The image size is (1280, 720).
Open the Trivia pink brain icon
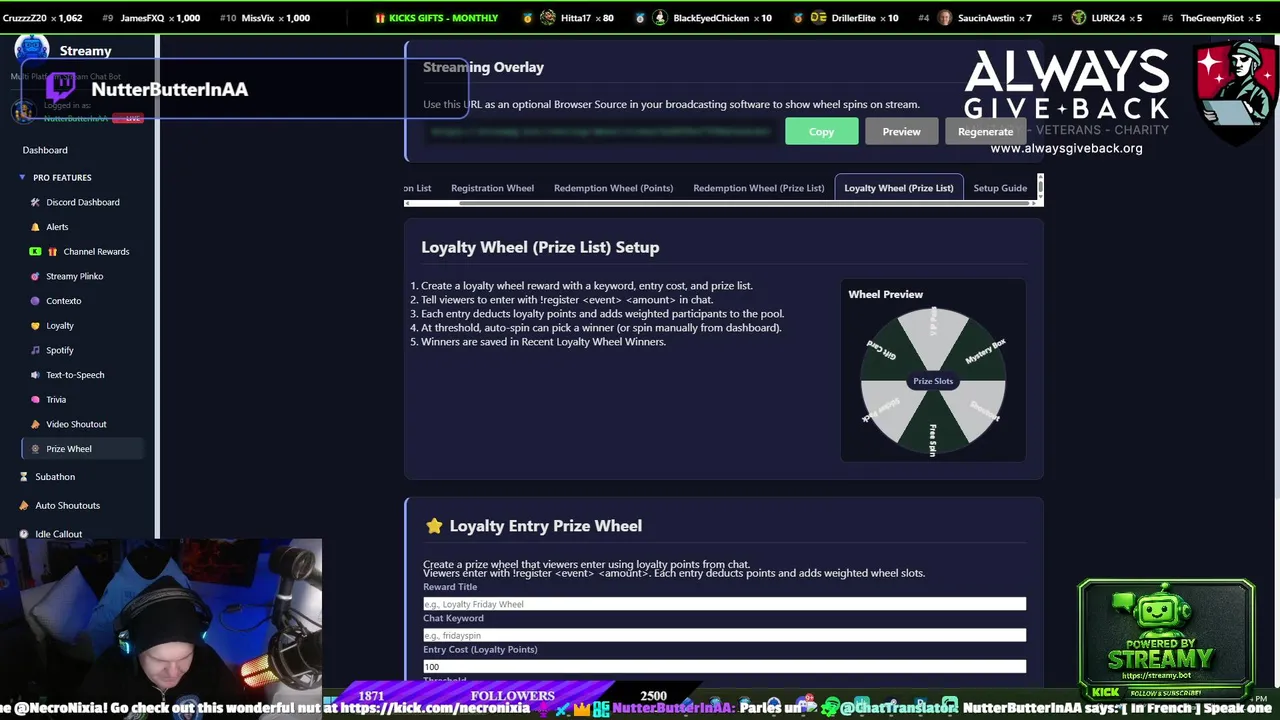[x=35, y=400]
